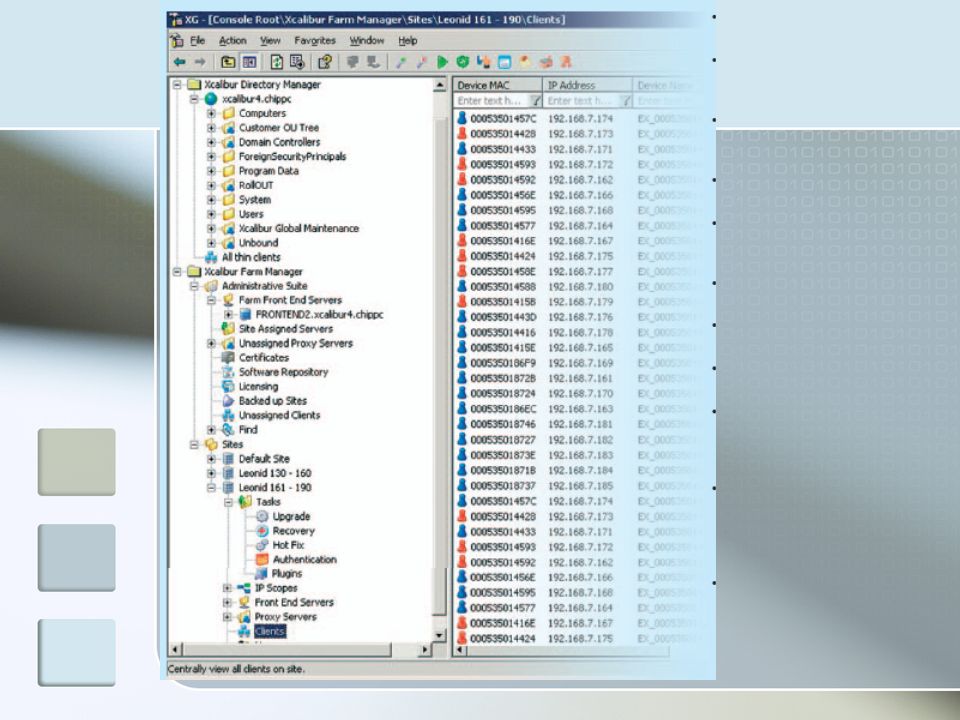Expand the Unassigned Proxy Servers node
Screen dimensions: 960x720
tap(211, 343)
